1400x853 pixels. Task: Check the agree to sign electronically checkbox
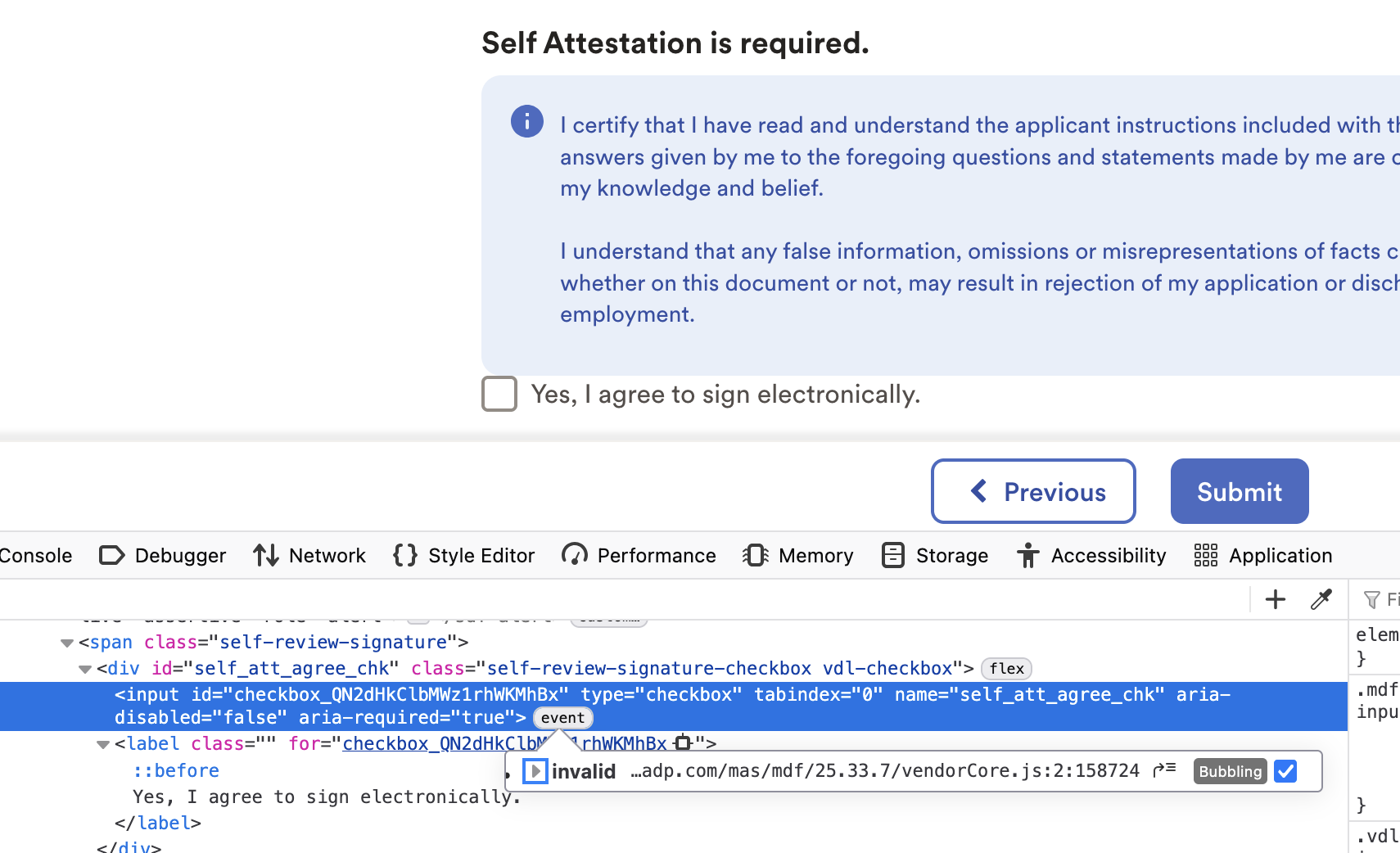coord(499,394)
